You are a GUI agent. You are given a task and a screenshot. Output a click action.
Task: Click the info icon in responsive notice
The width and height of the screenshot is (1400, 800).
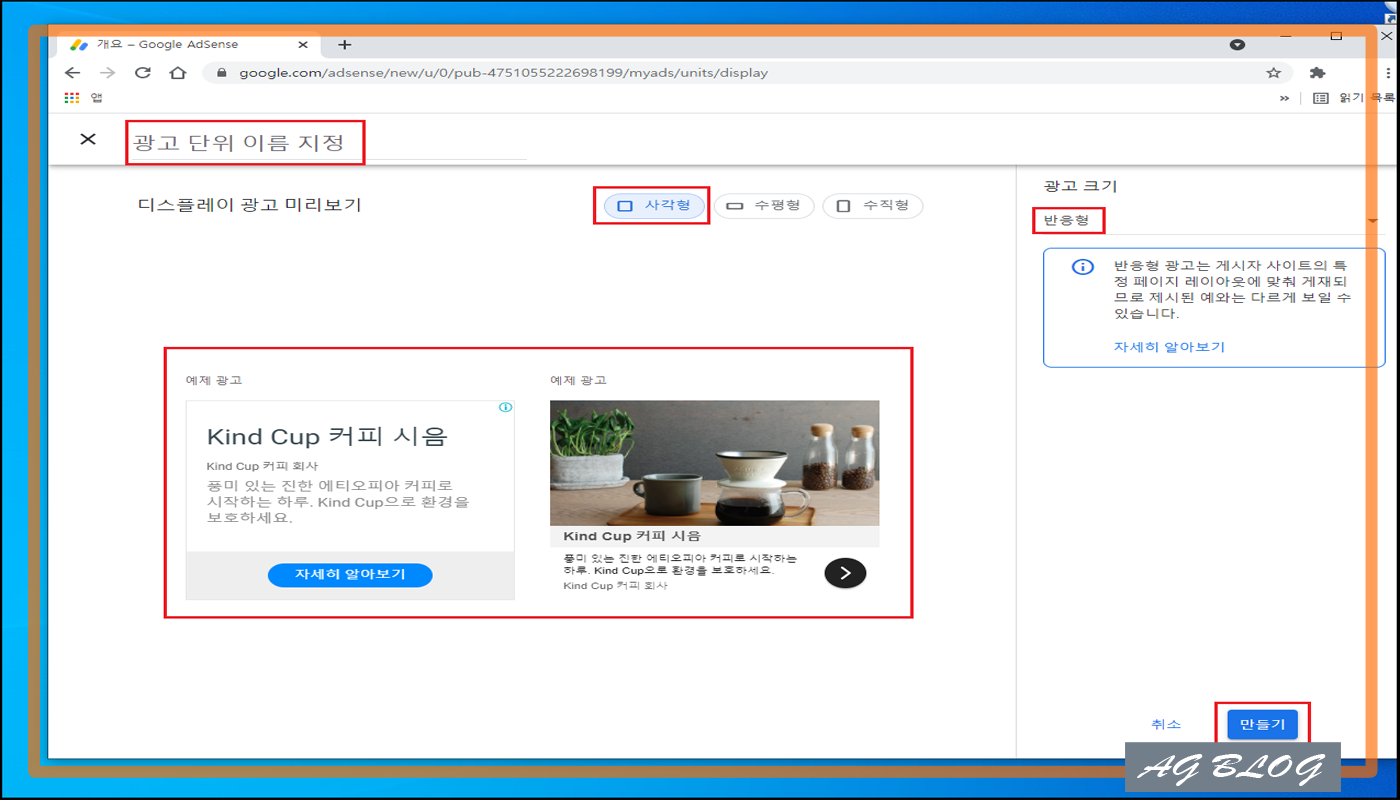[x=1082, y=267]
